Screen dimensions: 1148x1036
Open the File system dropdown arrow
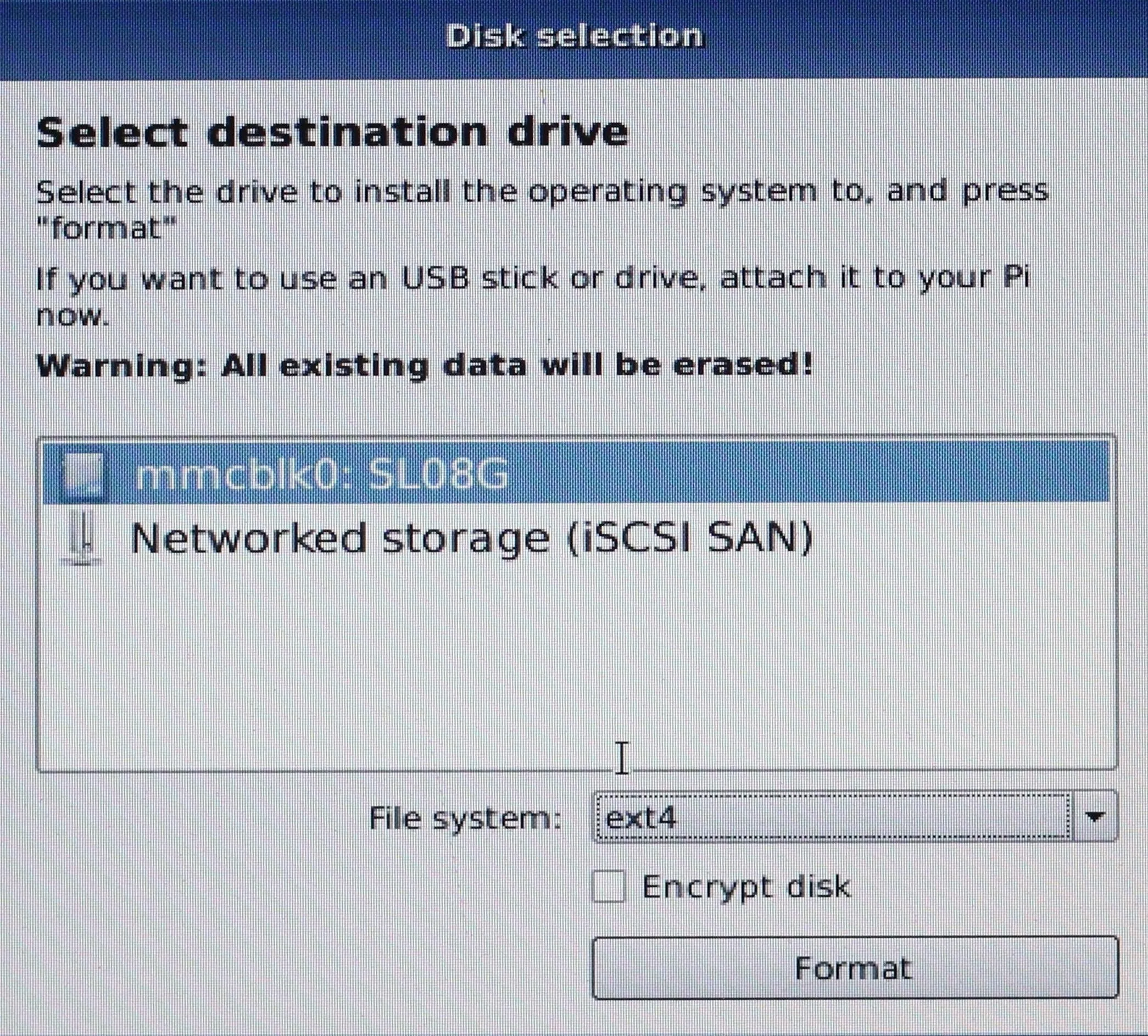(1095, 817)
